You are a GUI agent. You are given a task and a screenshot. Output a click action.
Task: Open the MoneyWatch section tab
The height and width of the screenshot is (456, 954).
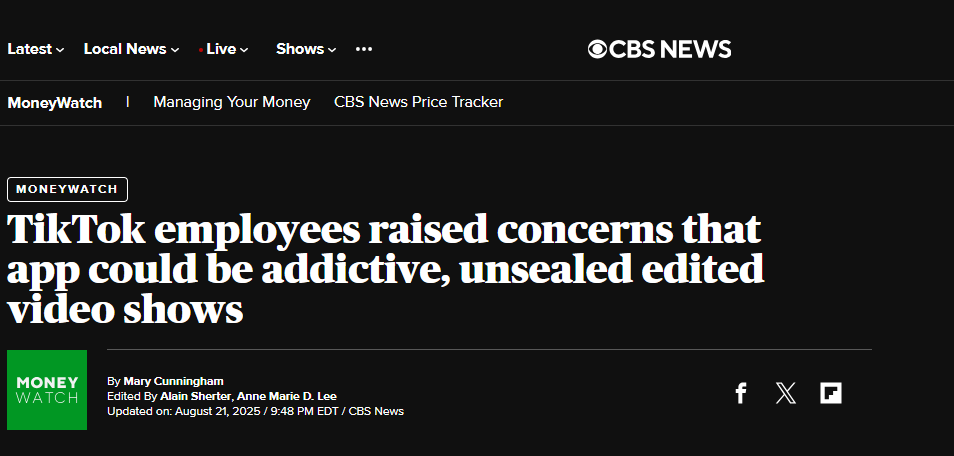(55, 103)
